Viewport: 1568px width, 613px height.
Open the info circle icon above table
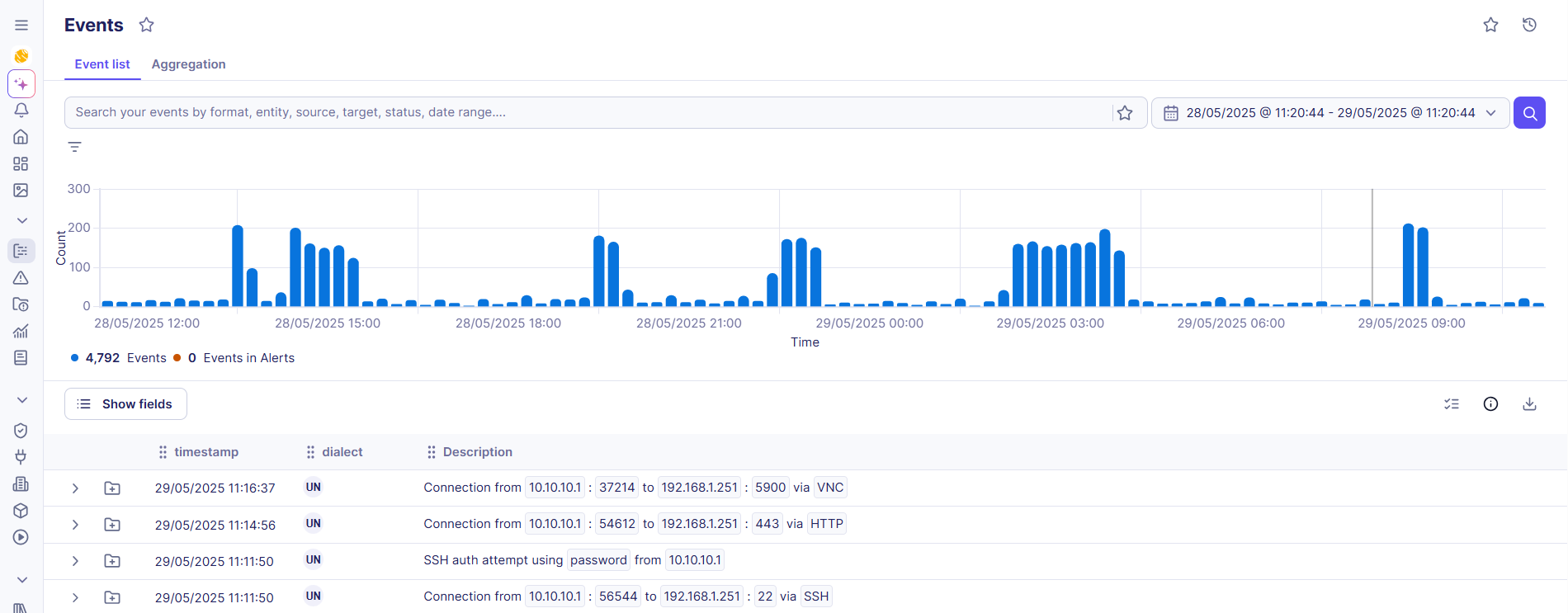(x=1490, y=404)
